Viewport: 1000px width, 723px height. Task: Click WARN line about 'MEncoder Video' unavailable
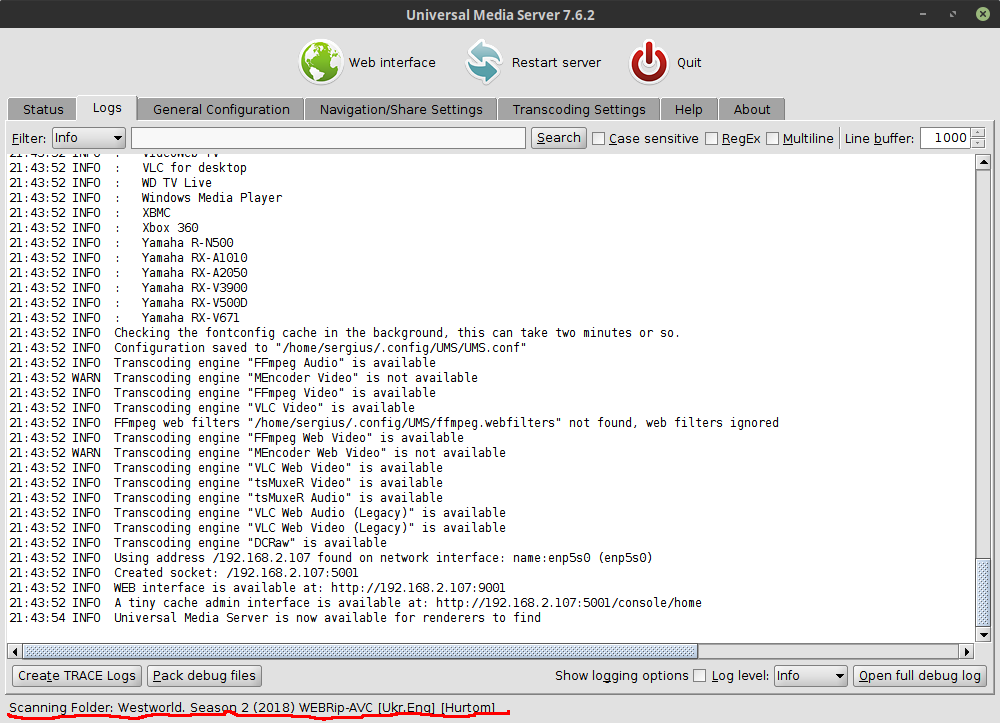(x=243, y=377)
